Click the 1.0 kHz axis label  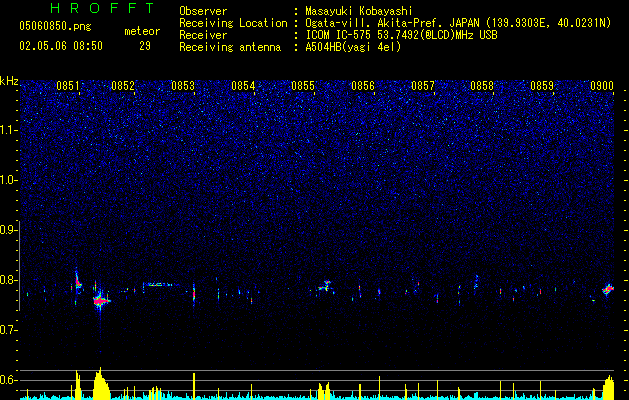(9, 180)
